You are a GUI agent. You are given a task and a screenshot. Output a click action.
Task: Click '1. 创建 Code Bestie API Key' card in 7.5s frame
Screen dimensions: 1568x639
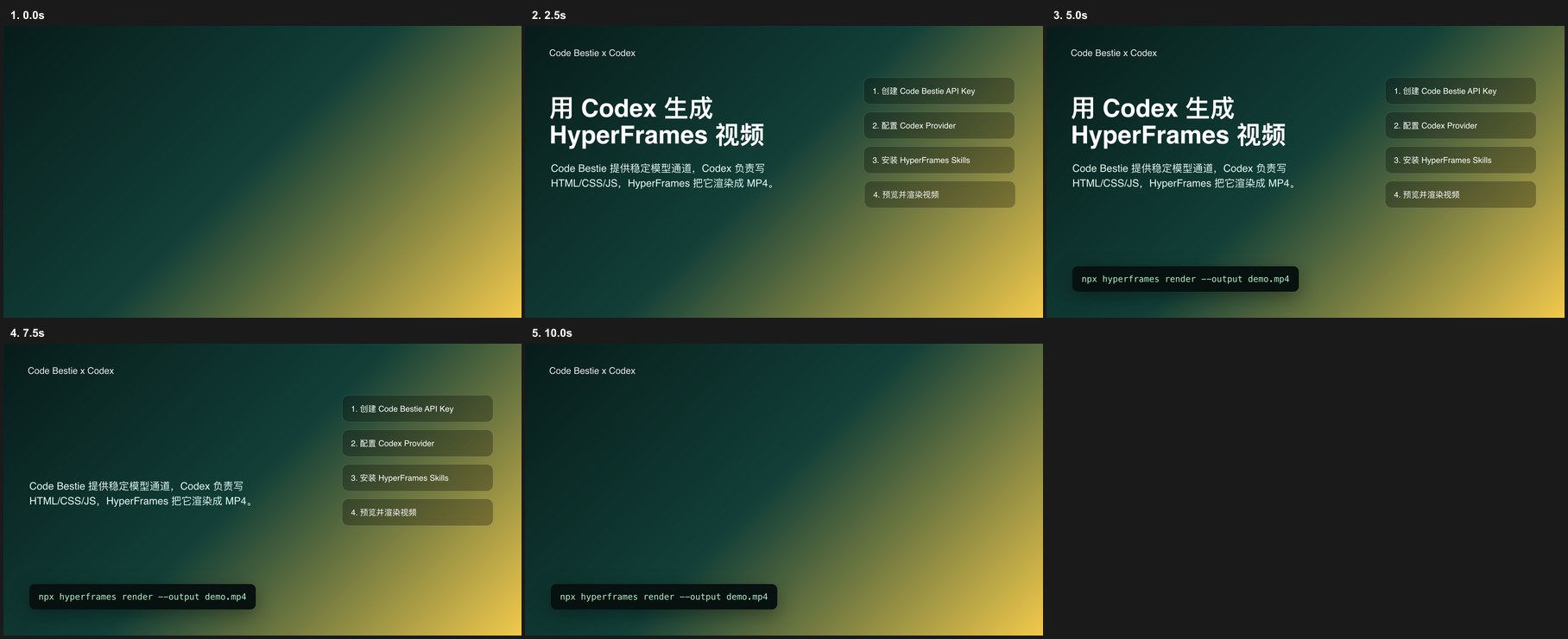point(418,409)
